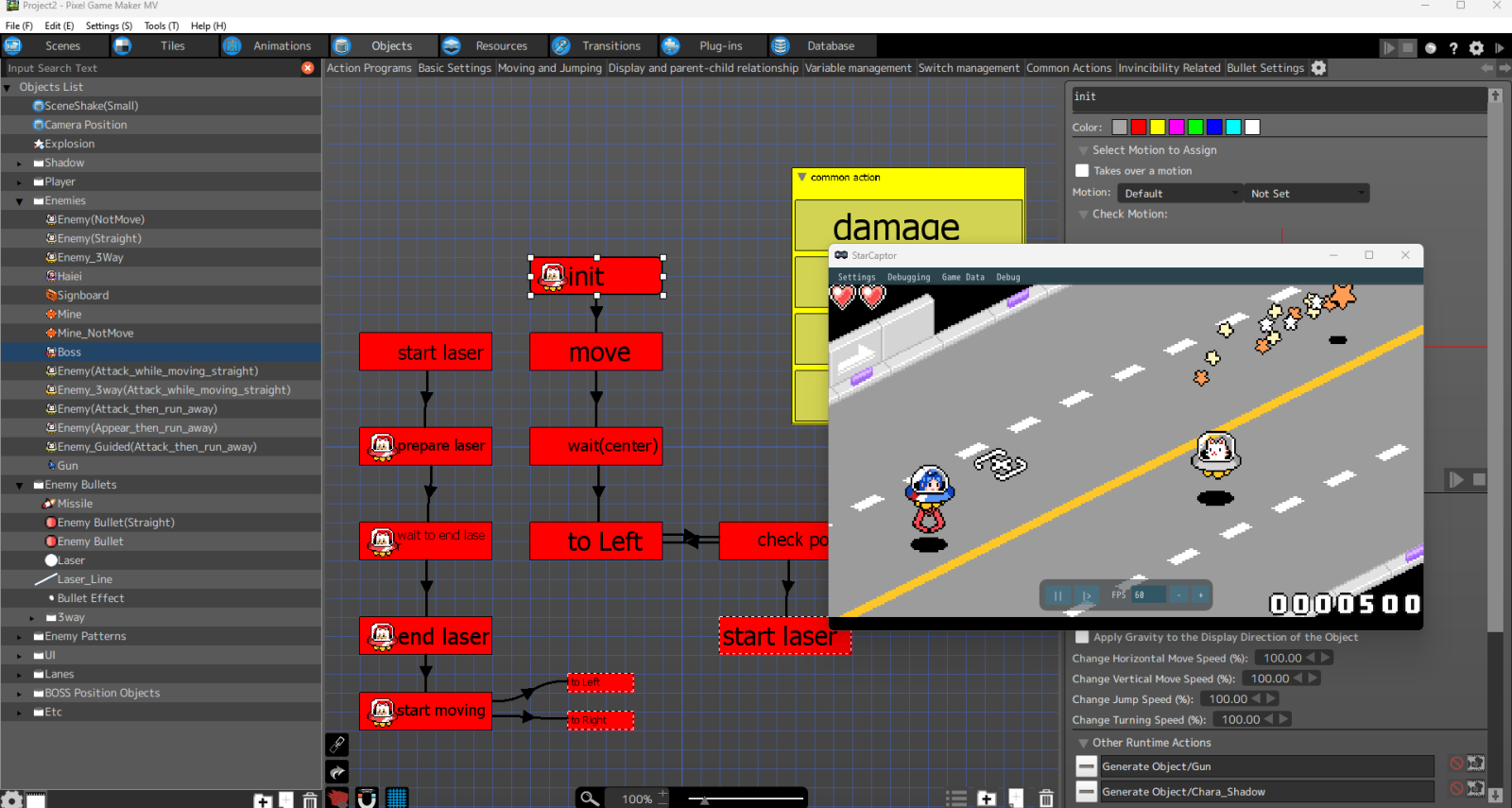Pick the magenta color swatch
Viewport: 1512px width, 808px height.
(1177, 128)
